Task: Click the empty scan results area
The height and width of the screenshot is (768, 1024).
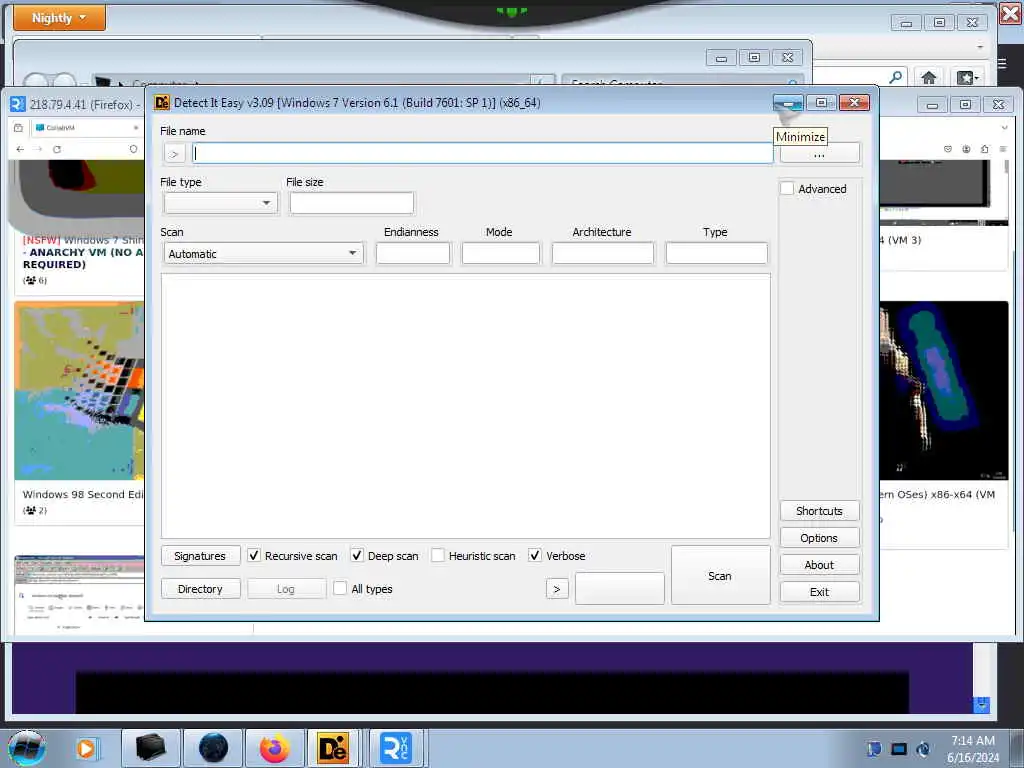Action: point(466,406)
